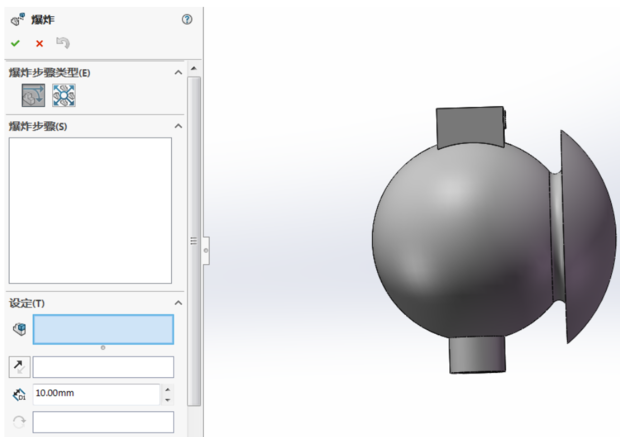This screenshot has width=620, height=437.
Task: Click the 爆炸 panel title icon
Action: click(18, 19)
